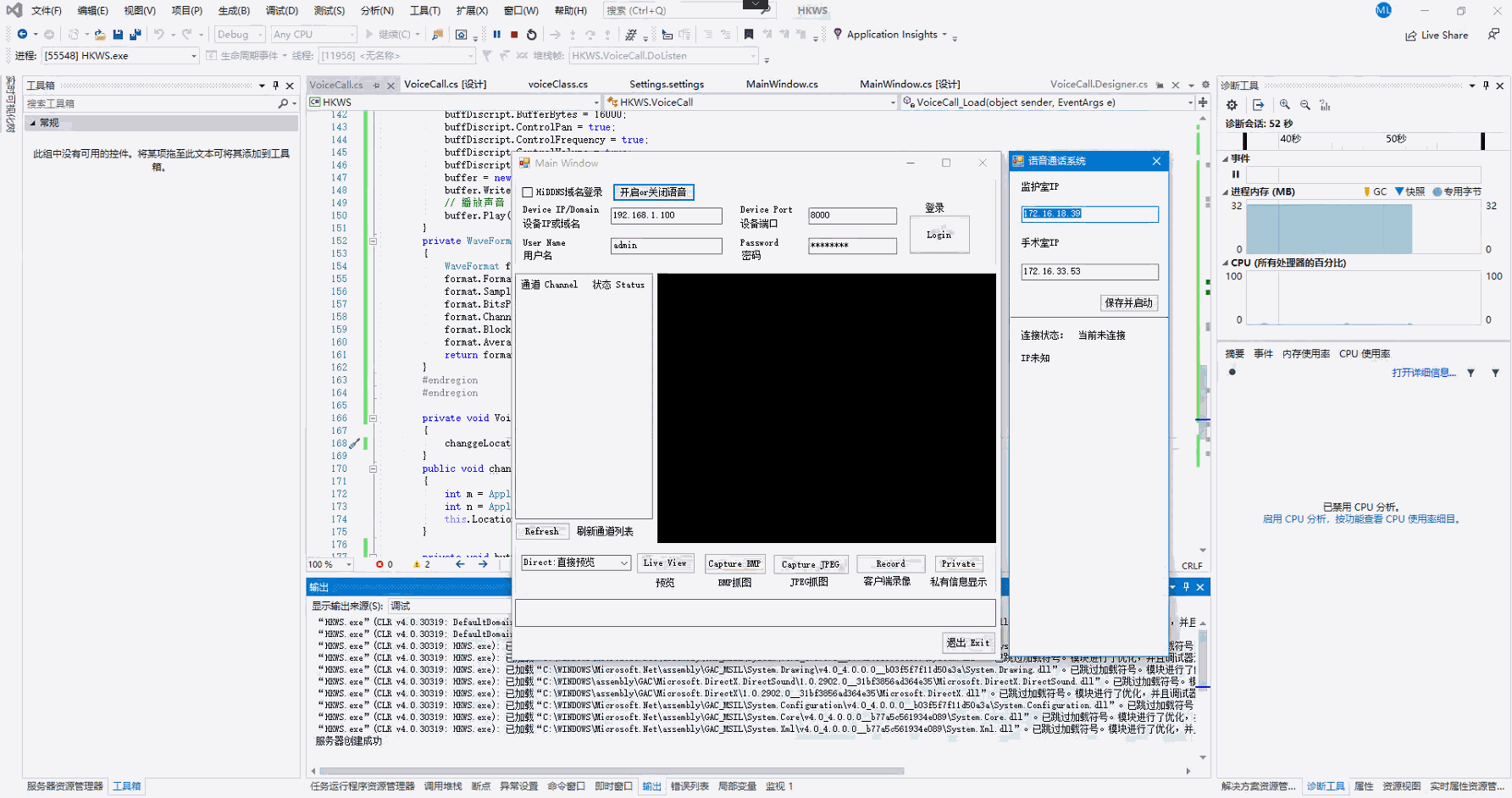Open the 文件(F) menu
1512x798 pixels.
click(x=47, y=11)
